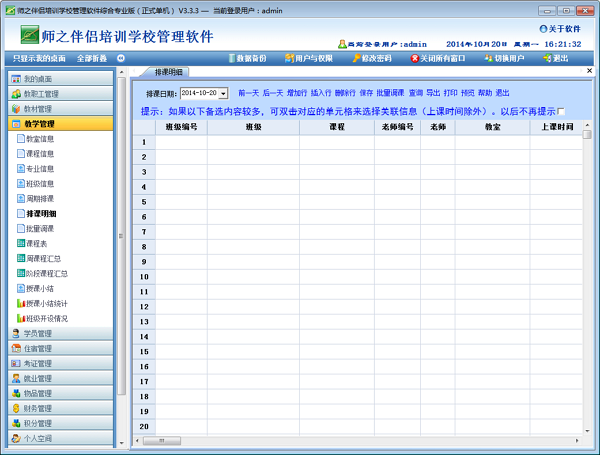Click 关闭所有窗口 to close all windows
This screenshot has width=600, height=455.
(x=438, y=58)
